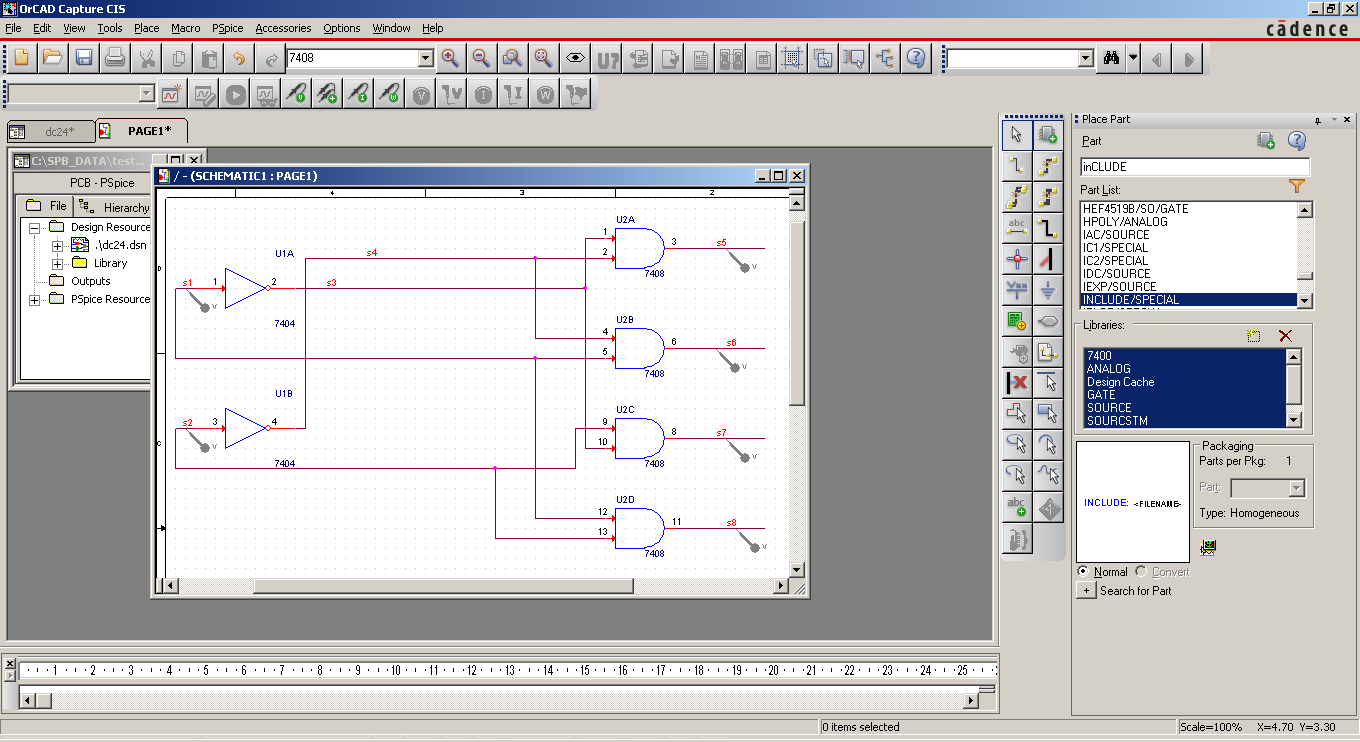
Task: Click the Undo arrow icon
Action: (240, 58)
